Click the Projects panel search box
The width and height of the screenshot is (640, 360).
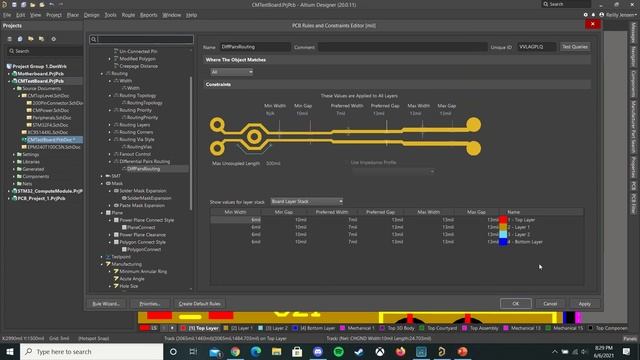pos(45,51)
